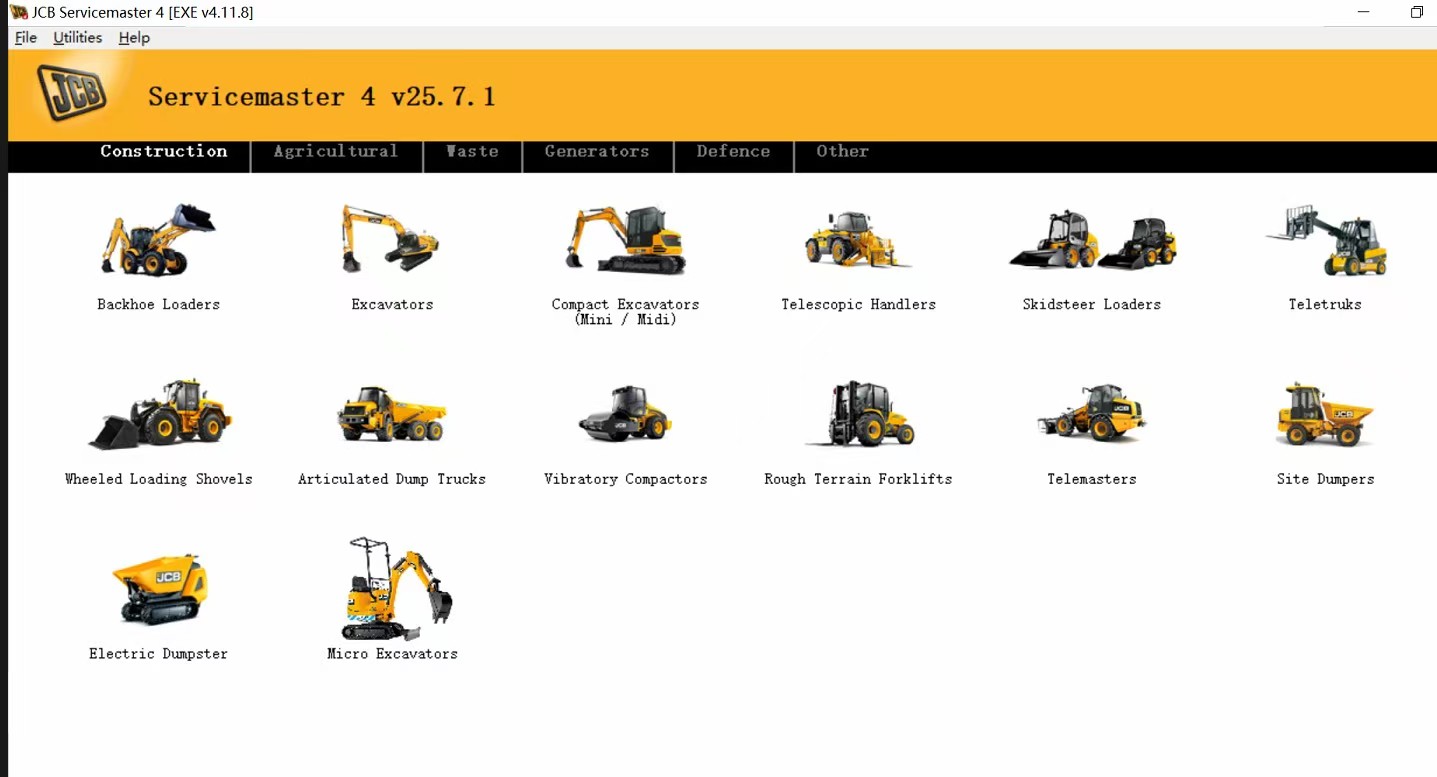Select the Excavators machine icon

coord(391,238)
